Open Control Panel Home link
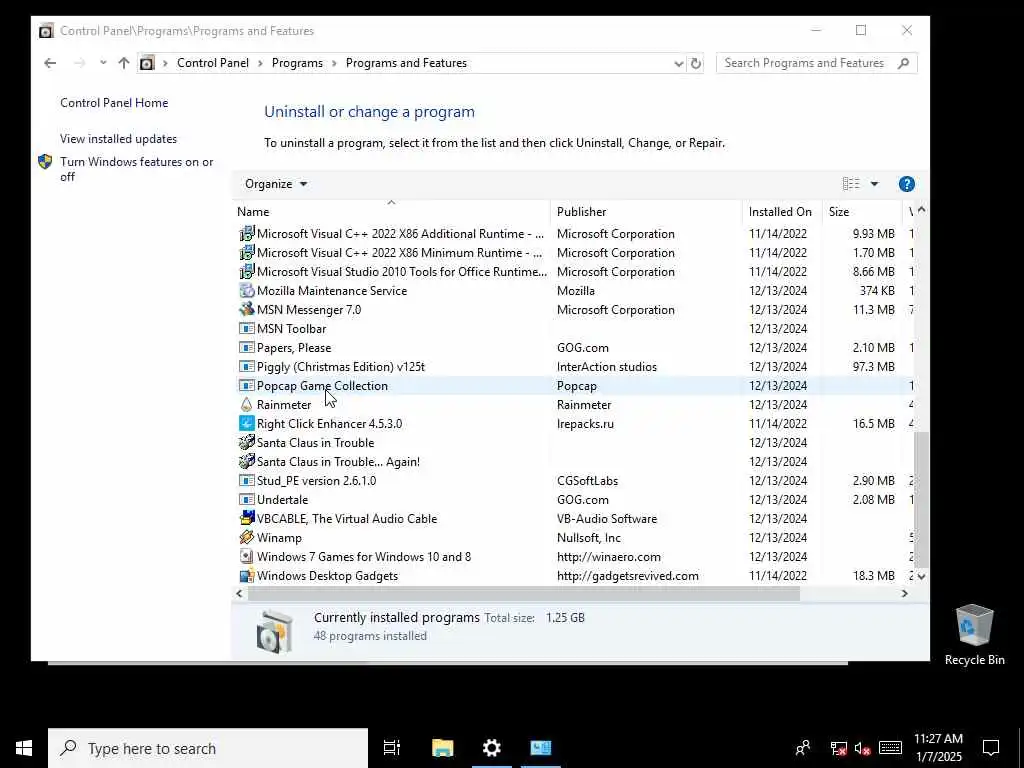 114,103
